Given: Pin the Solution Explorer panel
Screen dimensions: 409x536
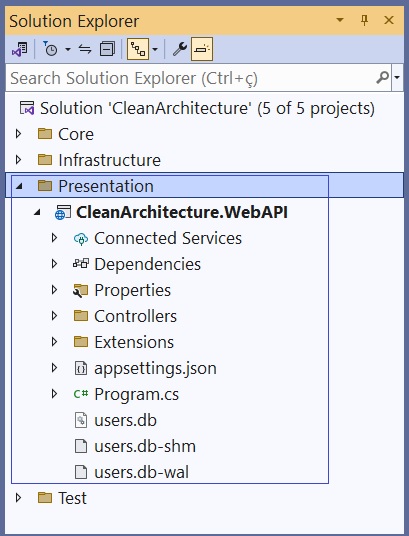Looking at the screenshot, I should click(x=365, y=20).
